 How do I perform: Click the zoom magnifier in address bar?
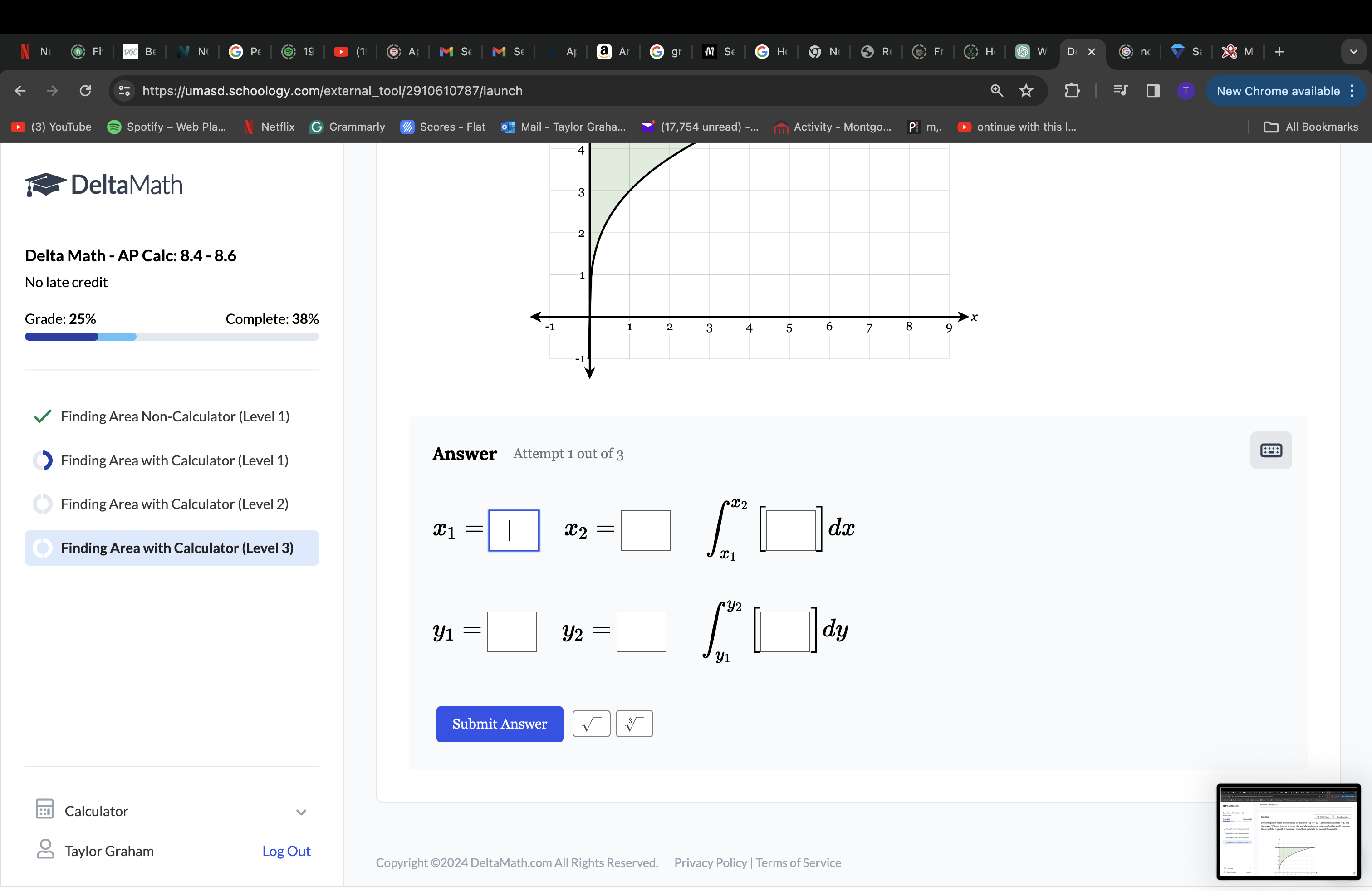[x=997, y=90]
